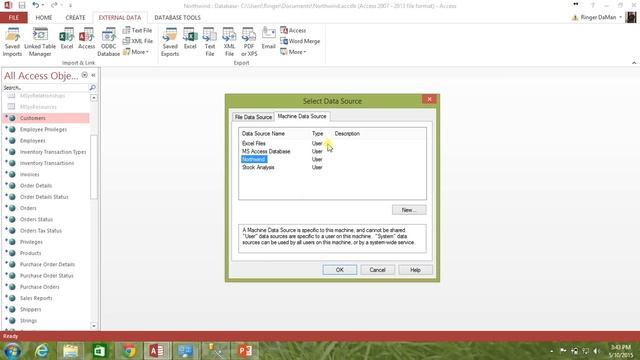This screenshot has width=640, height=360.
Task: Open Saved Exports
Action: pos(170,42)
